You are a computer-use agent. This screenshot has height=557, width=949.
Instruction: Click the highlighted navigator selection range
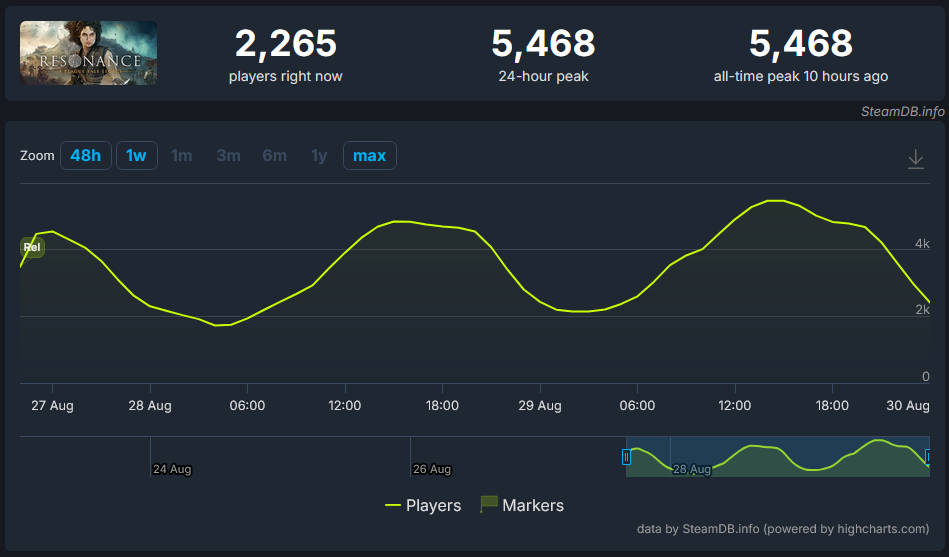click(x=778, y=456)
